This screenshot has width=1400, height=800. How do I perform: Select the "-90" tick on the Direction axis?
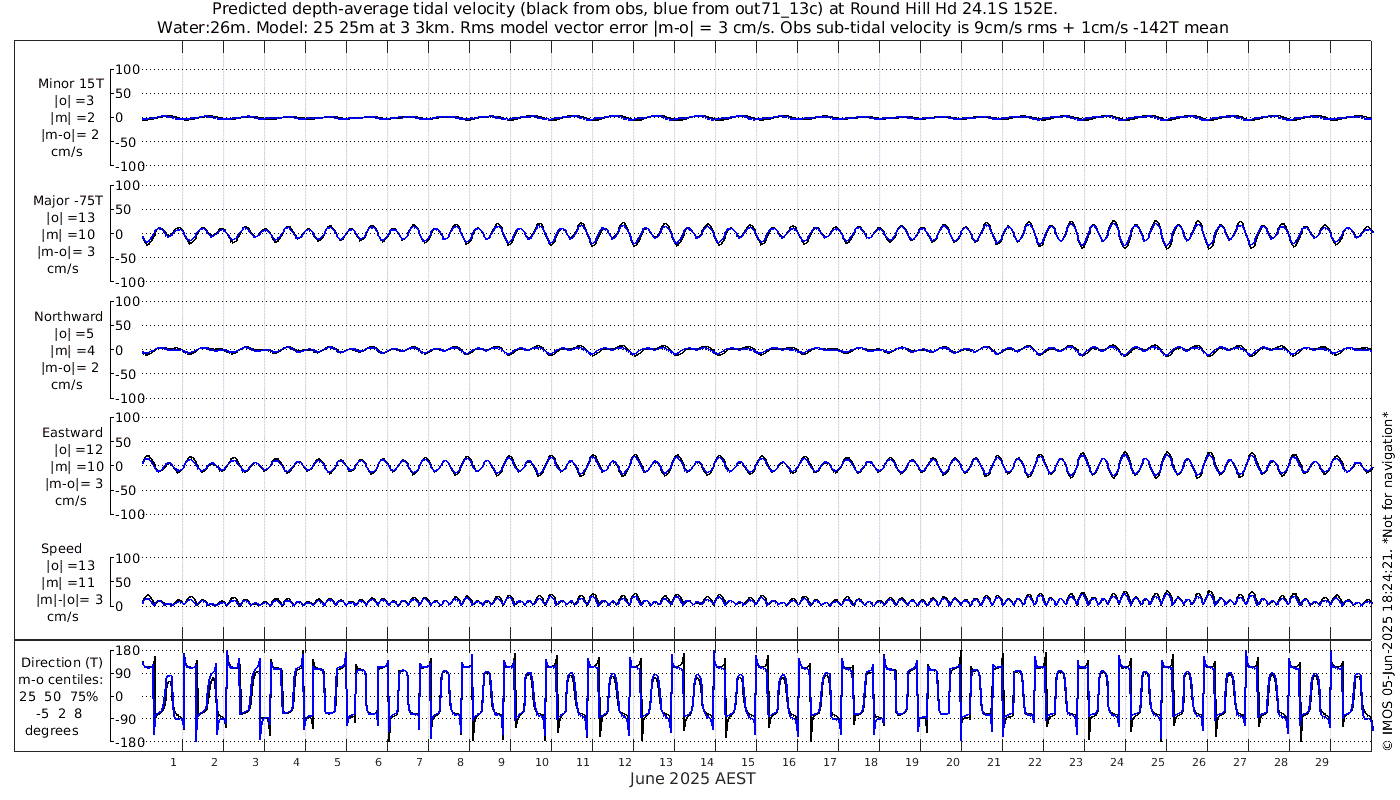pos(126,719)
